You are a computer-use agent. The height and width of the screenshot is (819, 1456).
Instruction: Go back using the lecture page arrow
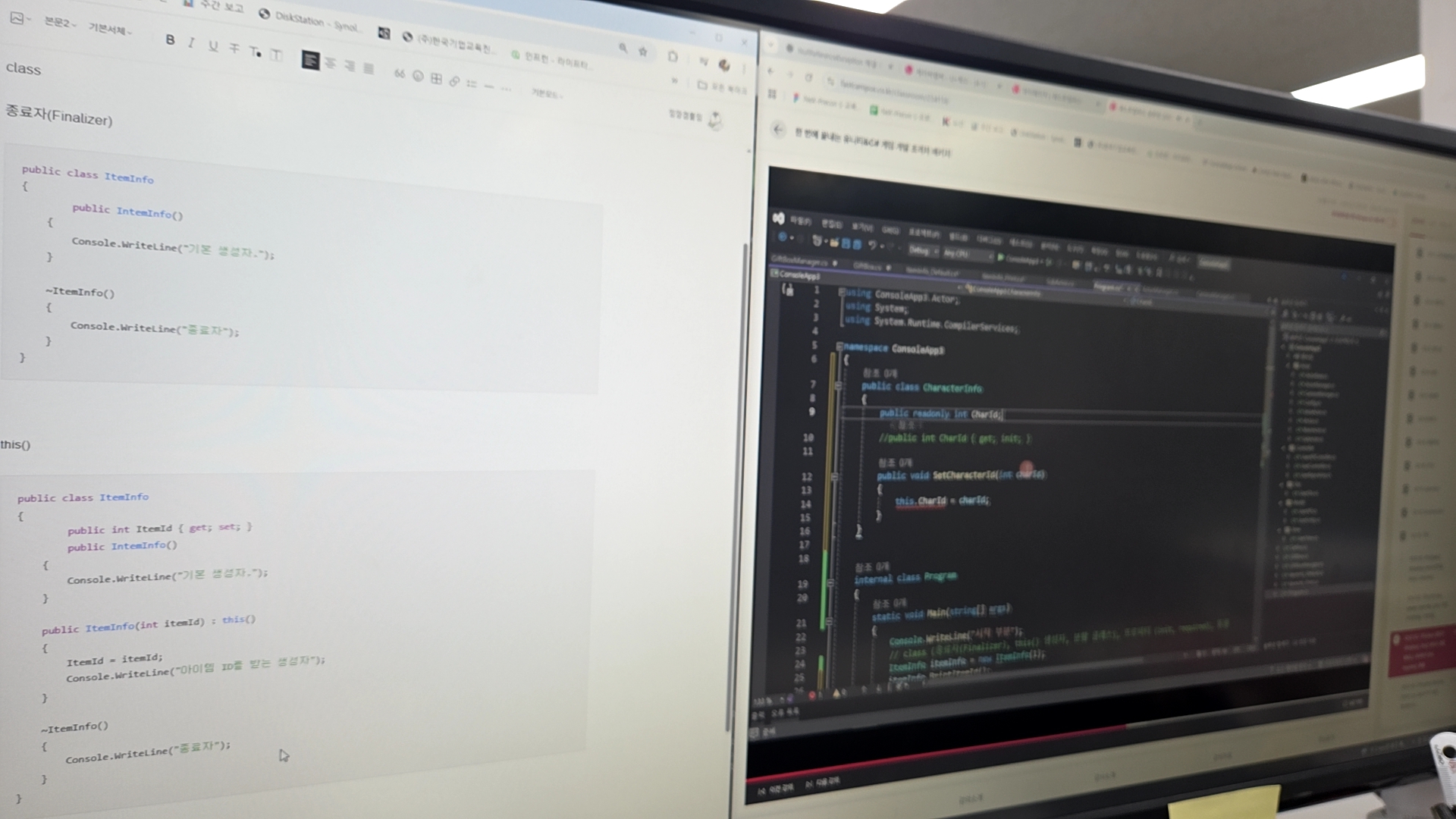(777, 129)
